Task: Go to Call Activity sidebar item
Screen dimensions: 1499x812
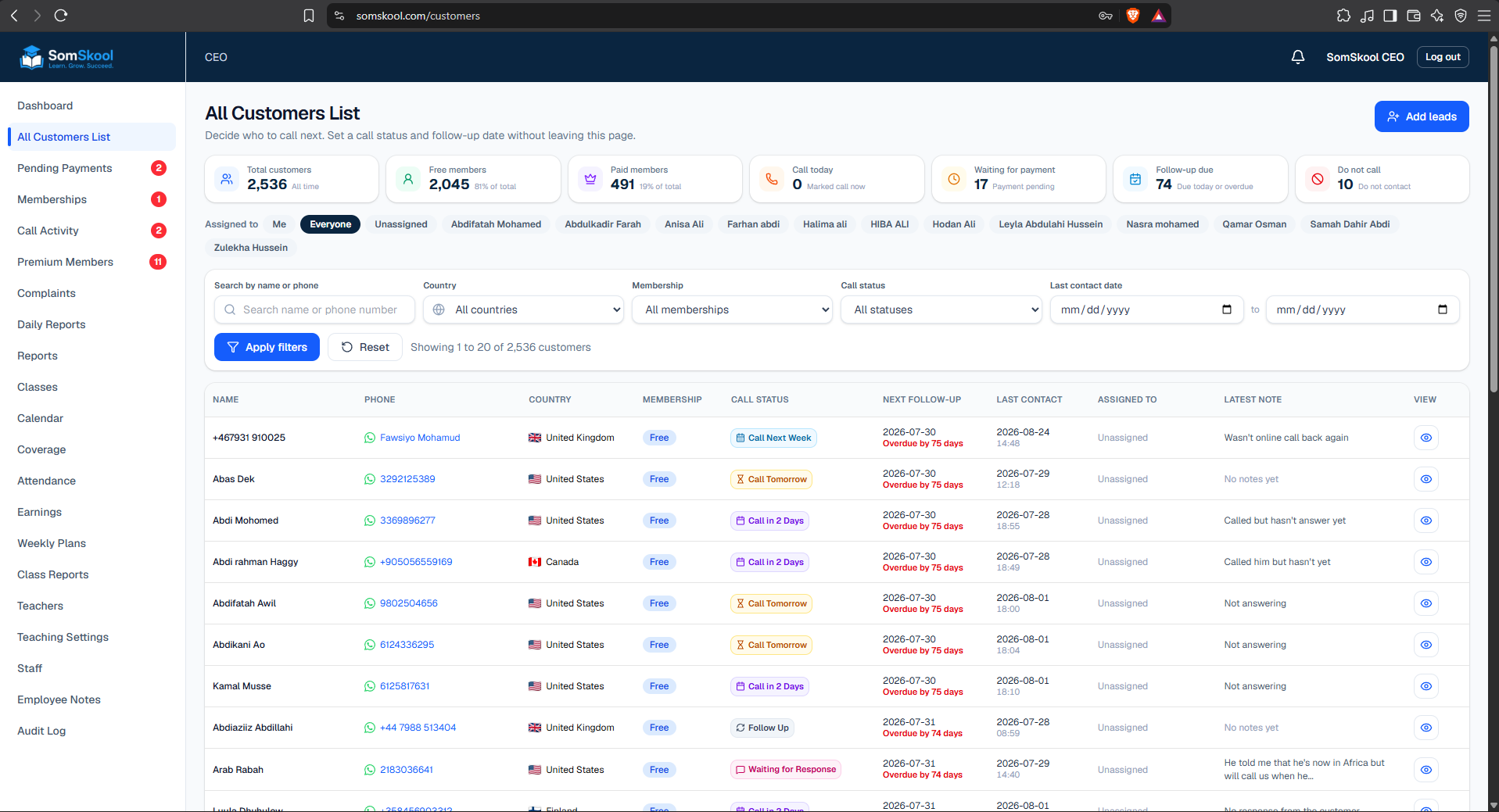Action: click(x=91, y=231)
